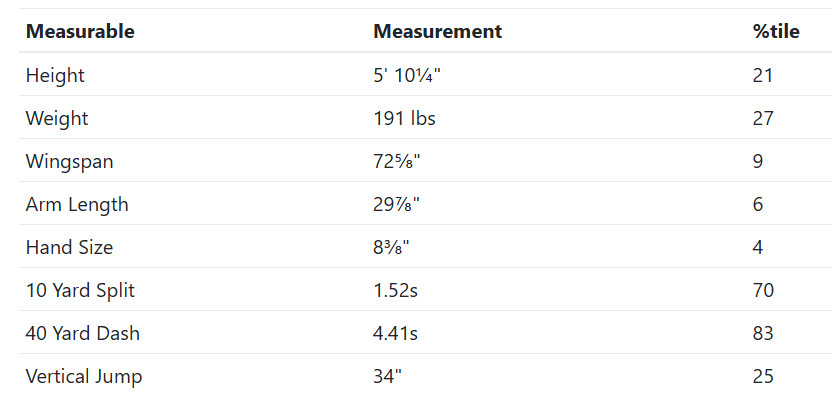Click the 72⅝" wingspan measurement
This screenshot has height=404, width=832.
396,161
